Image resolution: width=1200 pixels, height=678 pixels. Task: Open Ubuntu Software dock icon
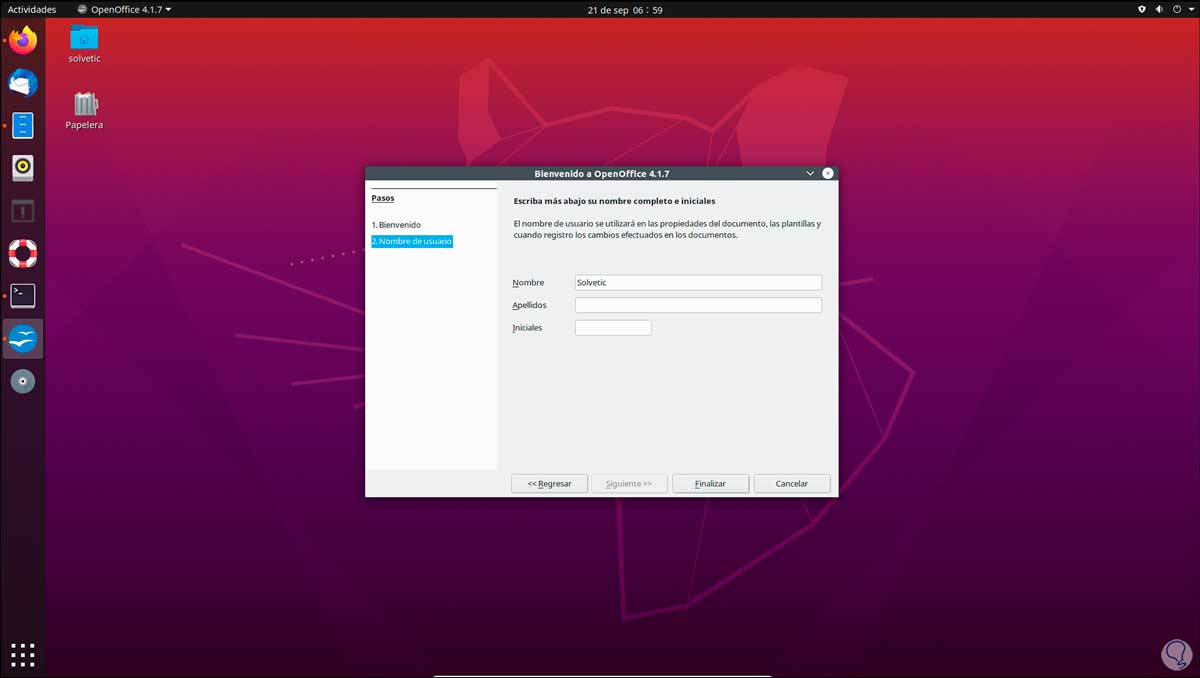tap(23, 210)
